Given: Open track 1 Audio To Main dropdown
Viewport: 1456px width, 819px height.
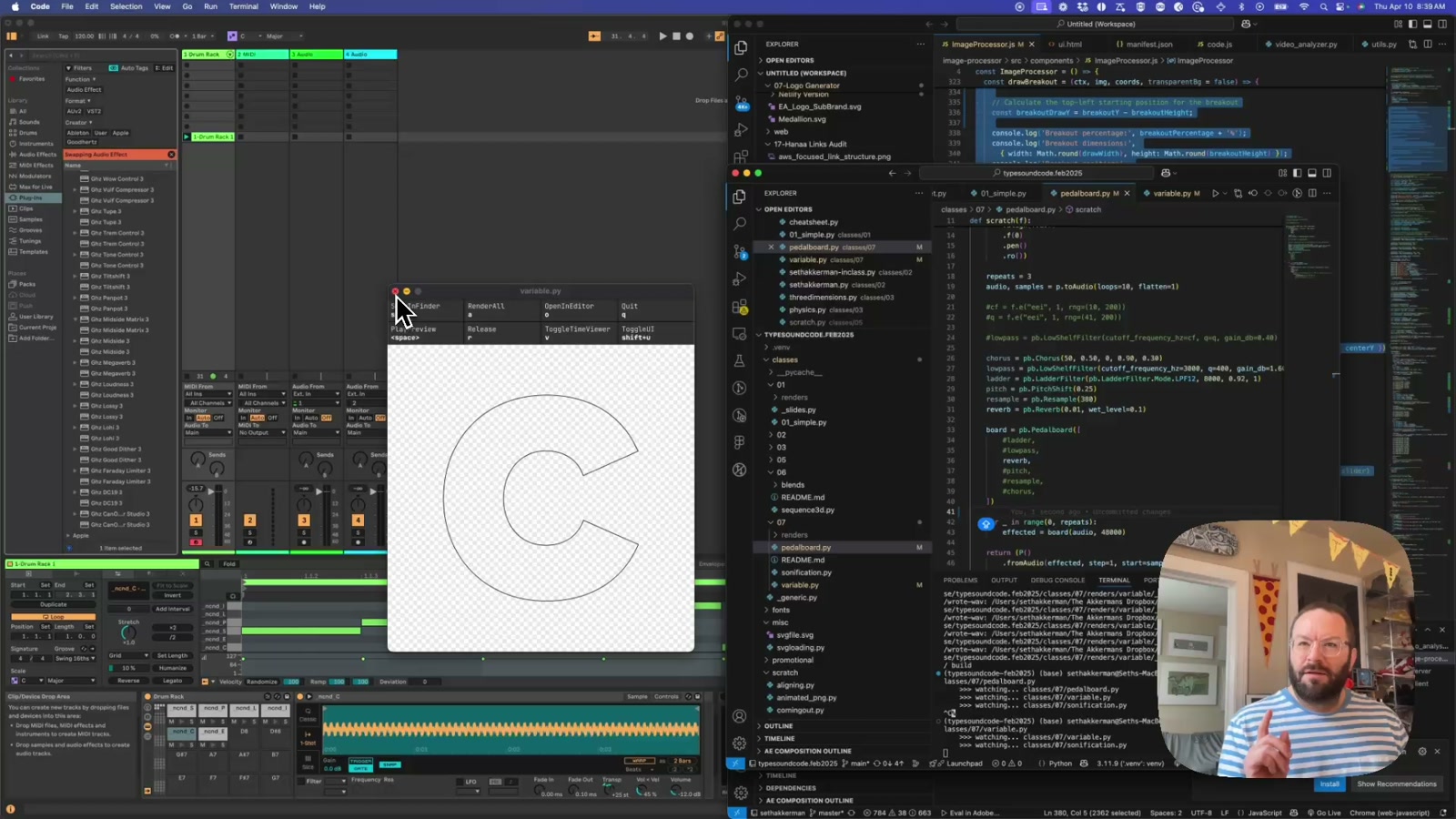Looking at the screenshot, I should pos(208,432).
